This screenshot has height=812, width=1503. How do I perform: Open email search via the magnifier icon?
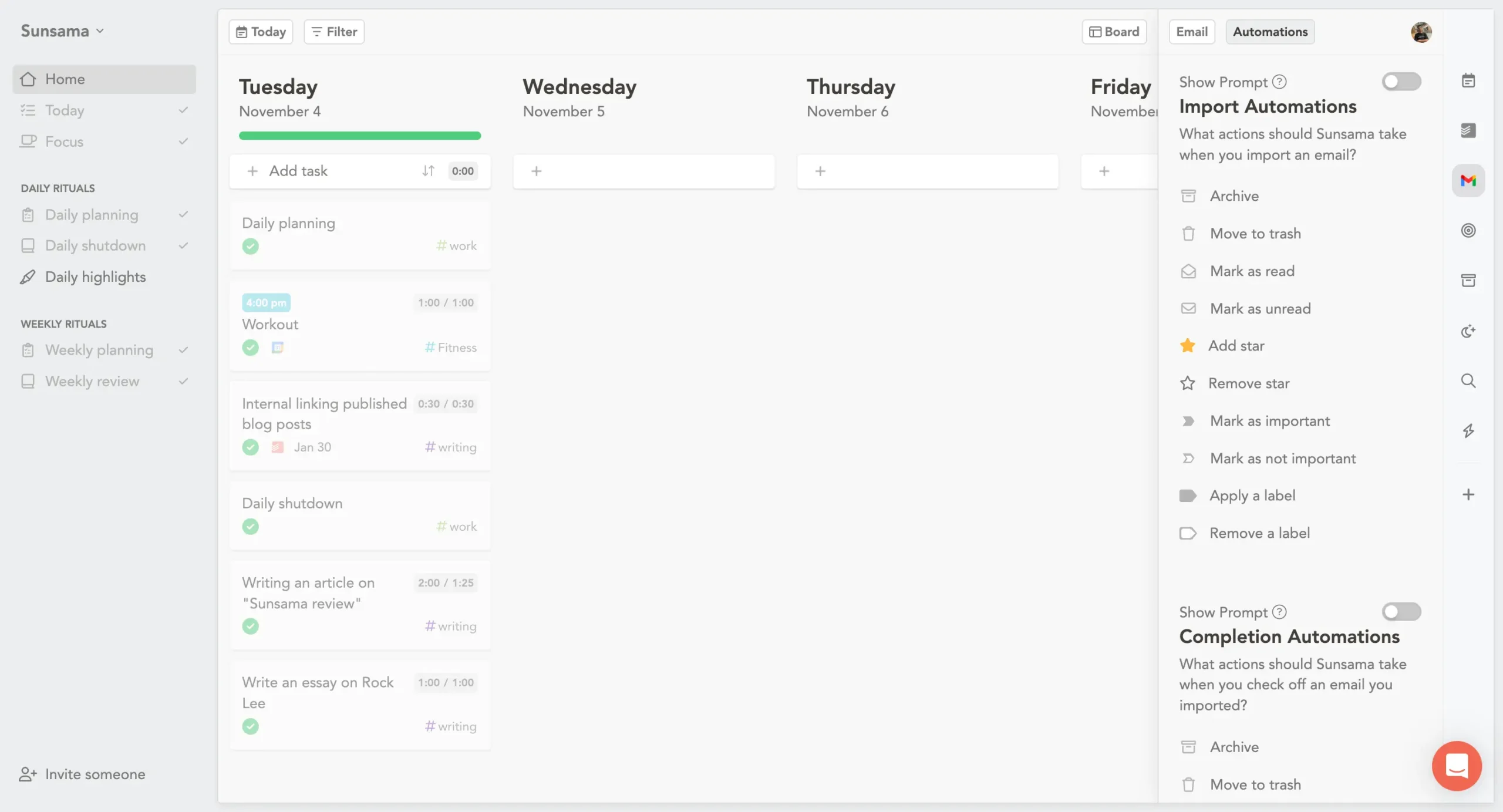click(1468, 380)
